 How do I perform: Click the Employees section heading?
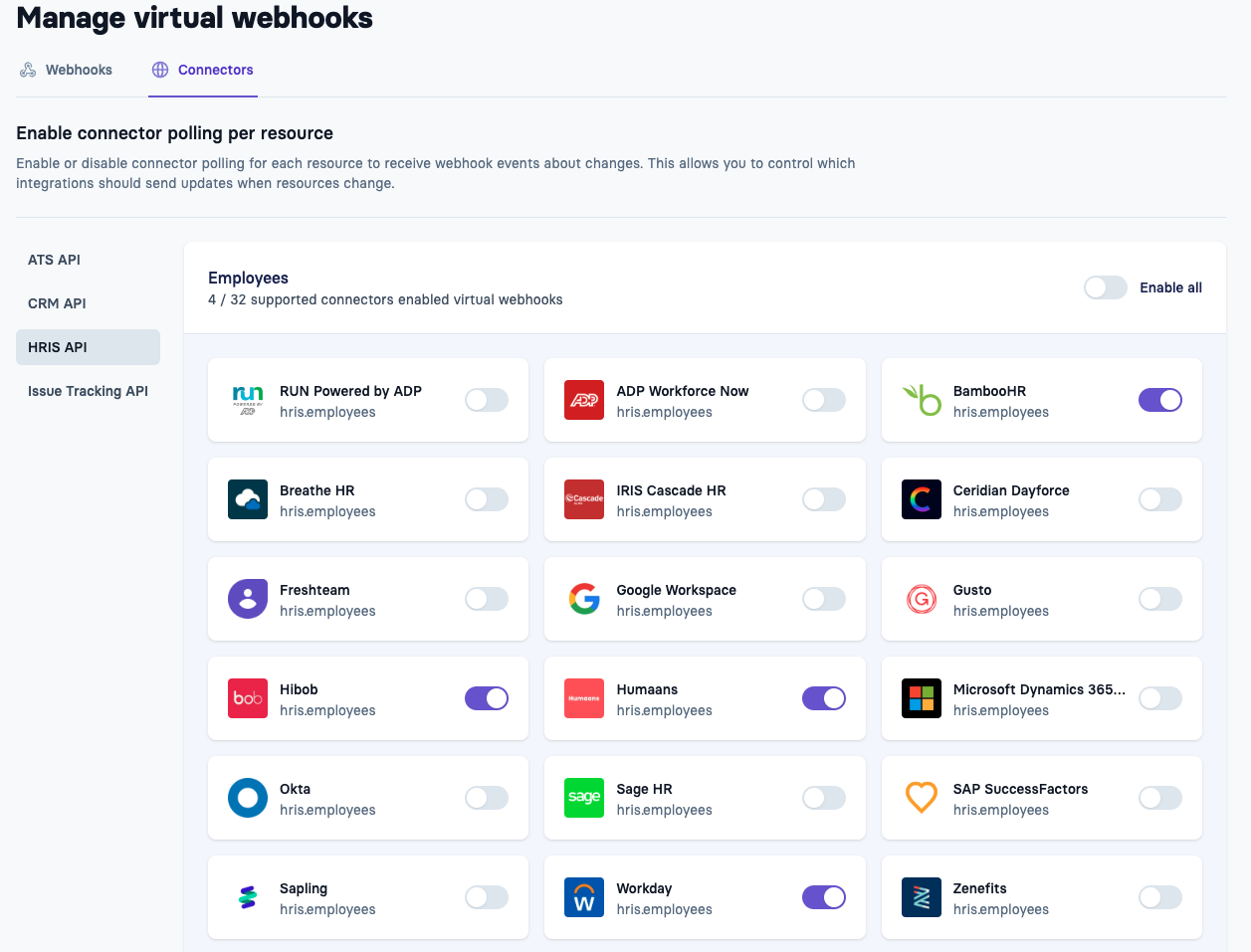click(x=248, y=279)
